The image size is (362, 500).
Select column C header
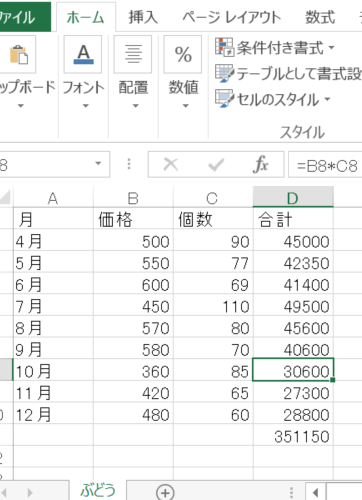pyautogui.click(x=213, y=198)
